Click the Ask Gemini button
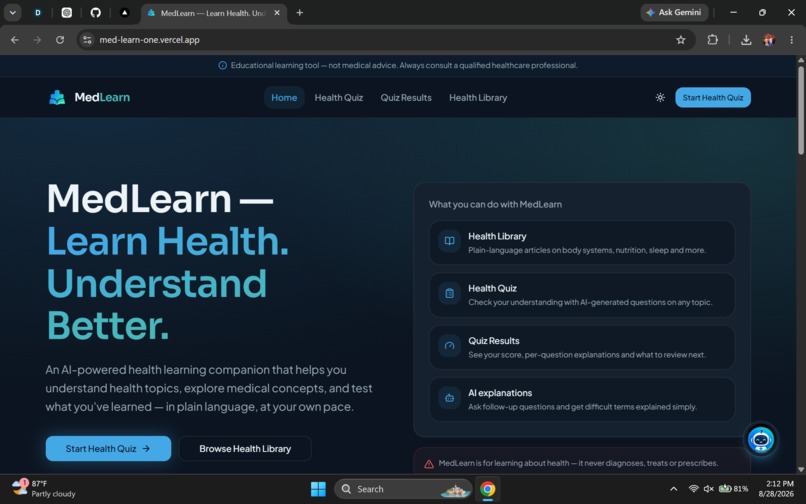Image resolution: width=806 pixels, height=504 pixels. click(x=674, y=12)
